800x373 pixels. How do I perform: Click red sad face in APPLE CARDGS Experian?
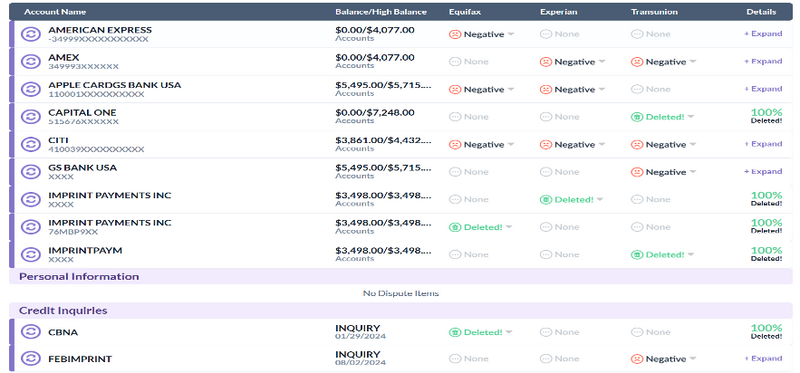tap(546, 89)
